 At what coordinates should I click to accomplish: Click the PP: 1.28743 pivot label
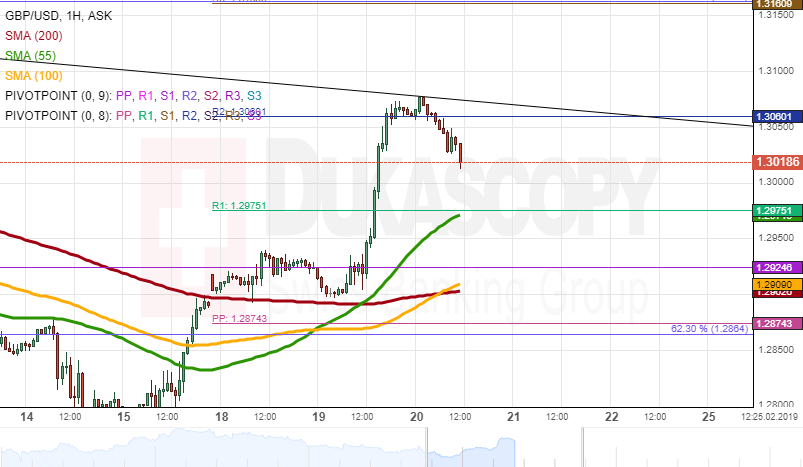tap(239, 318)
